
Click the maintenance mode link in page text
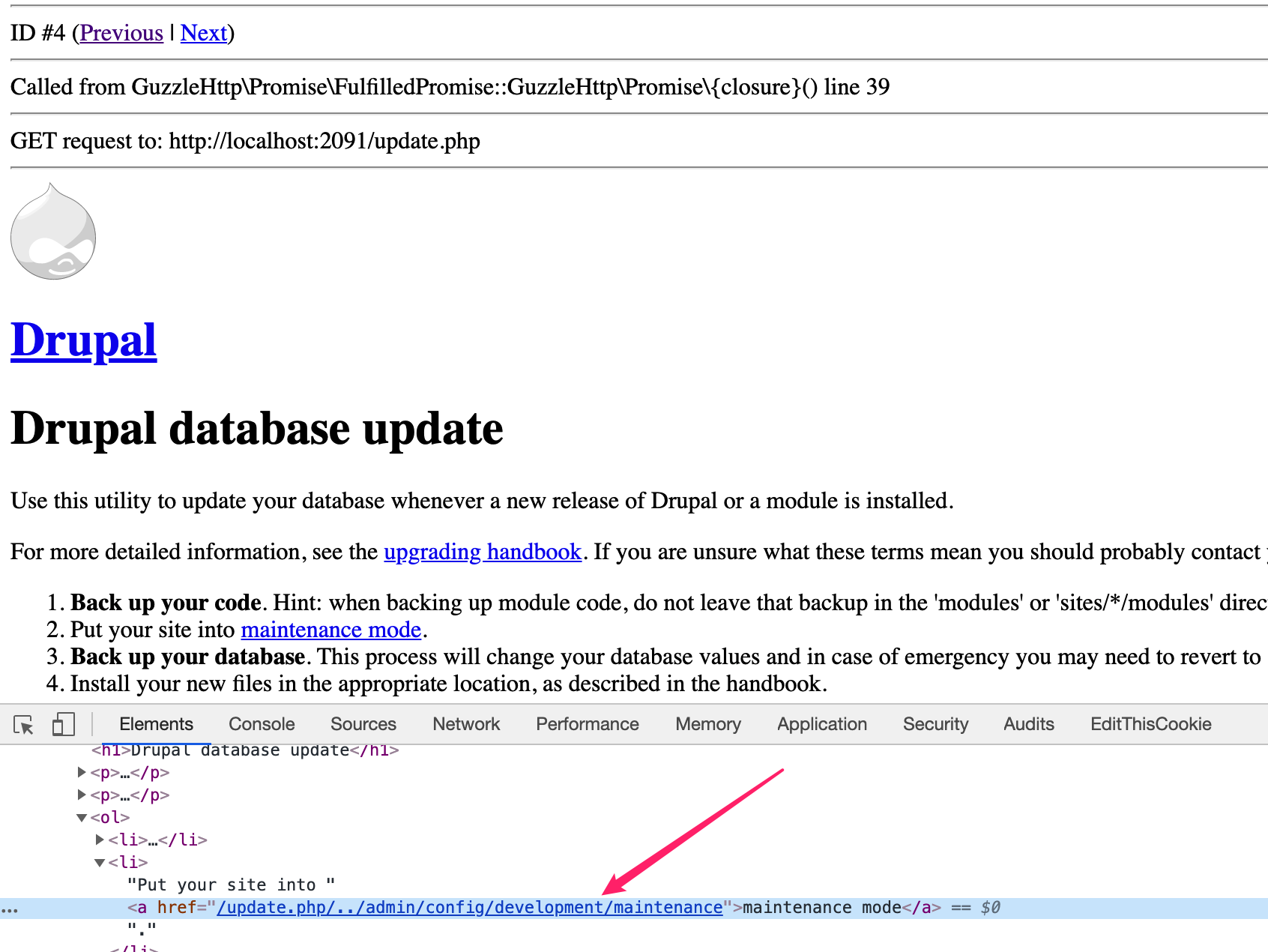[330, 630]
